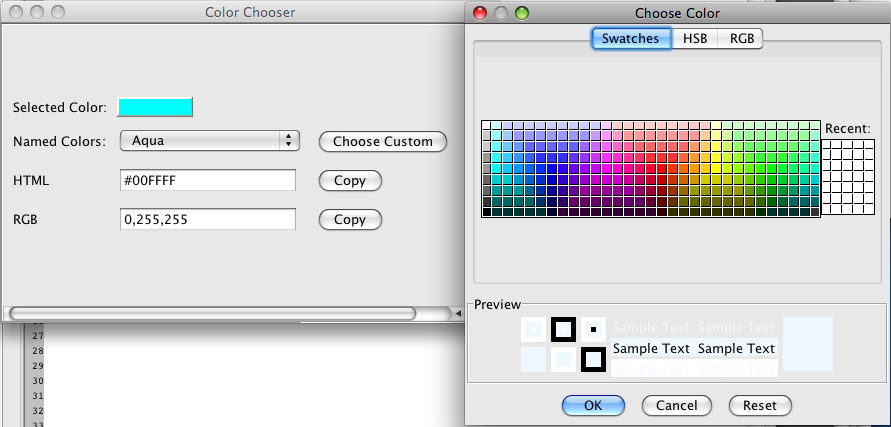Cancel the Choose Color dialog
Image resolution: width=891 pixels, height=427 pixels.
[x=676, y=405]
